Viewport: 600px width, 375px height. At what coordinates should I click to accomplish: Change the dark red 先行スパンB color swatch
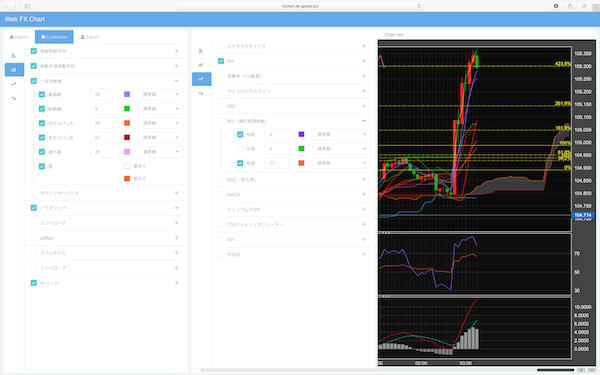(127, 137)
